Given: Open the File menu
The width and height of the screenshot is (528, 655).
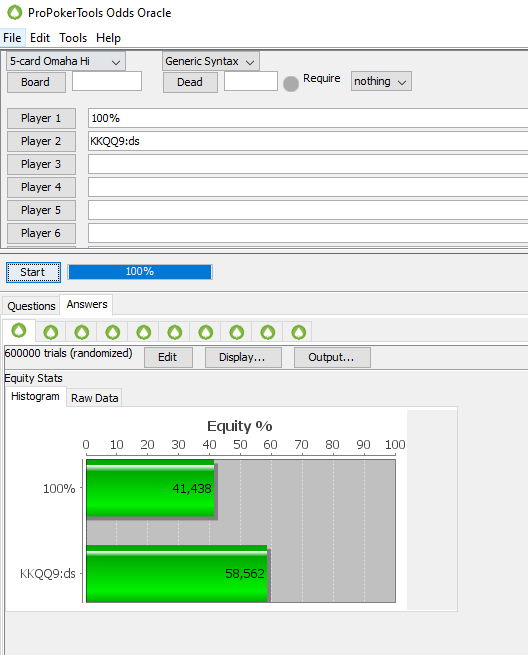Looking at the screenshot, I should point(12,38).
